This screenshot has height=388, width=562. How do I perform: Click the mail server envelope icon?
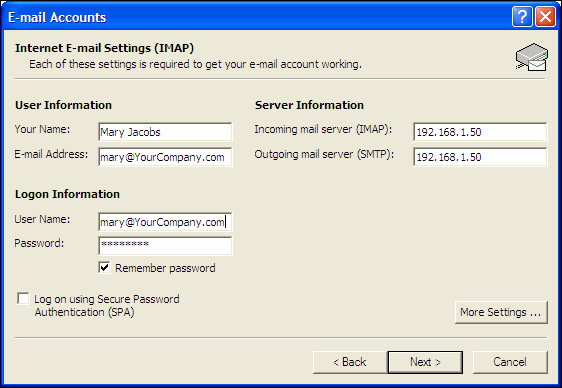[532, 57]
